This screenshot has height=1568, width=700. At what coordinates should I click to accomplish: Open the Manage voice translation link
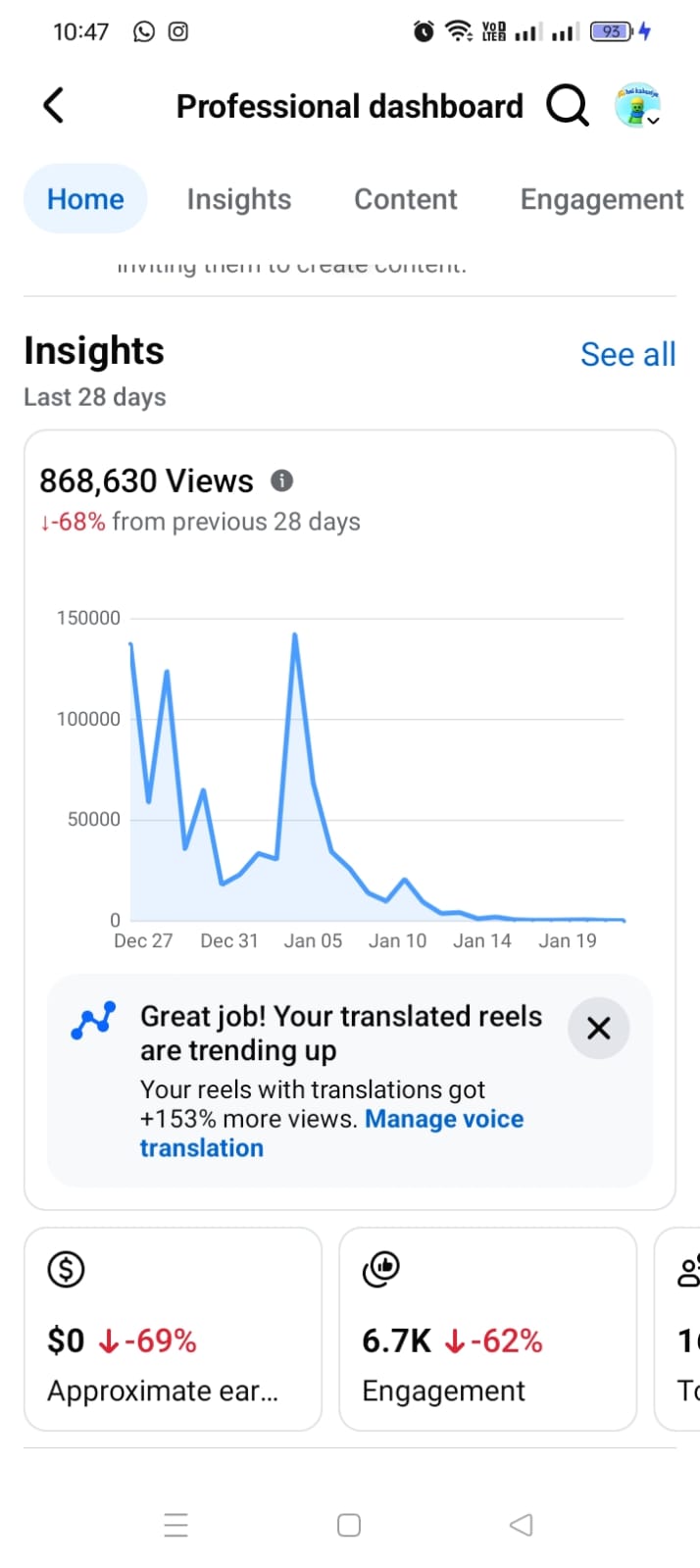[443, 1120]
